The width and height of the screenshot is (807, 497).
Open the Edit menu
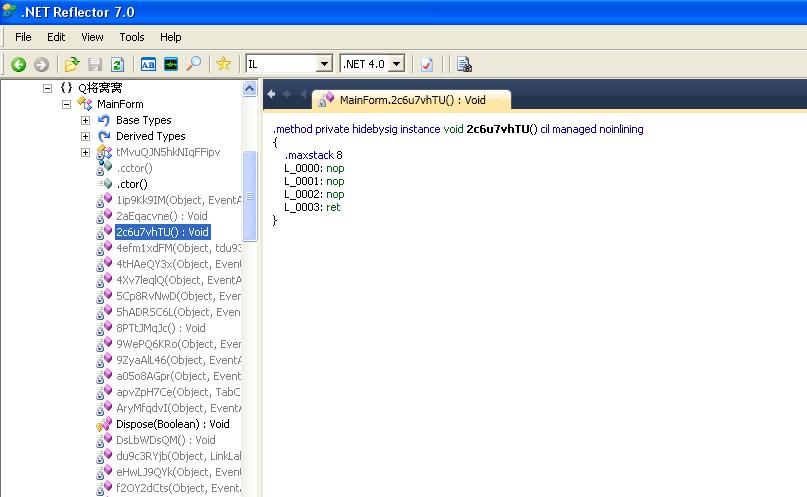[x=56, y=37]
